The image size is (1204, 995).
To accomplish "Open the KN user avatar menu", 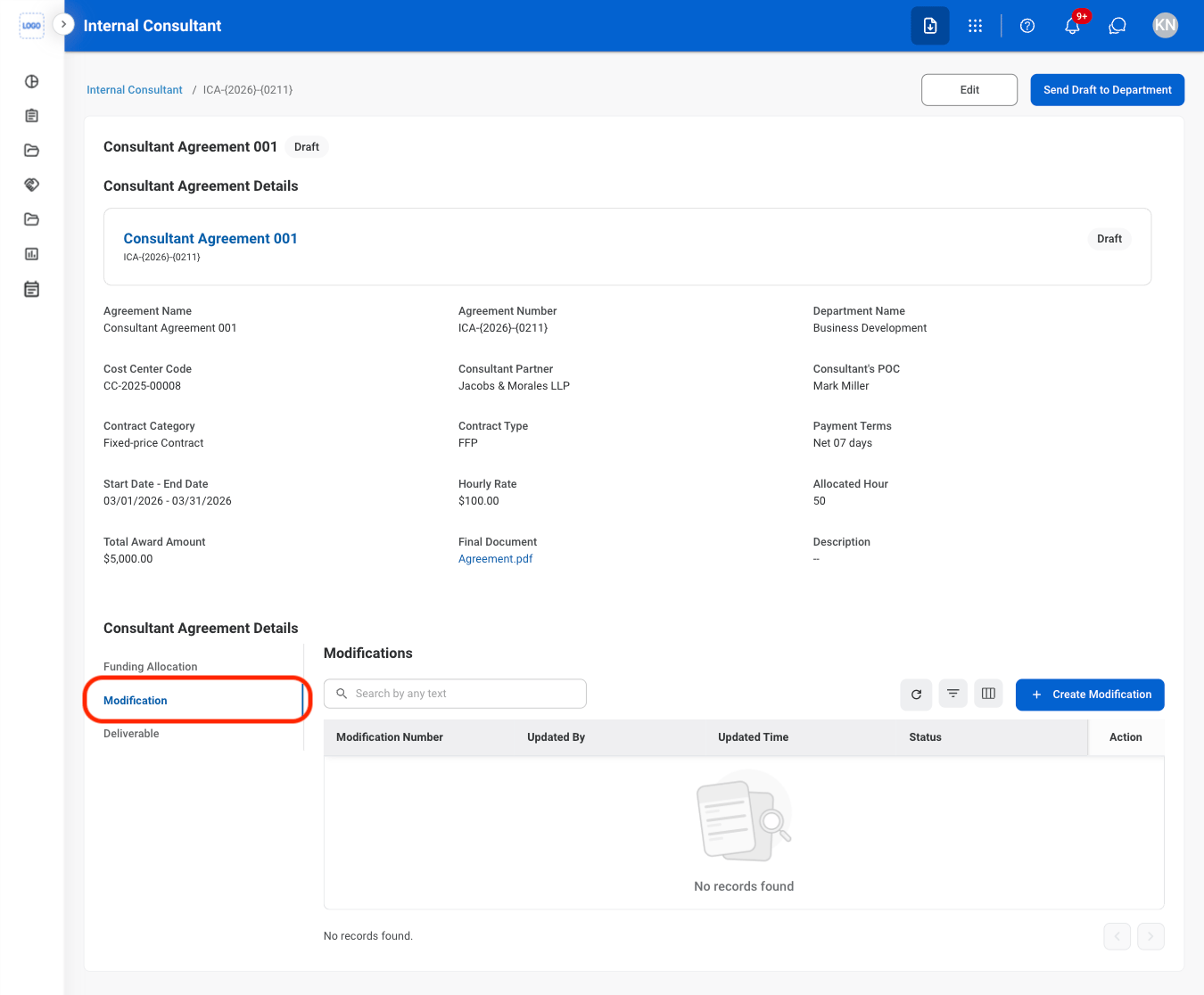I will [x=1165, y=26].
